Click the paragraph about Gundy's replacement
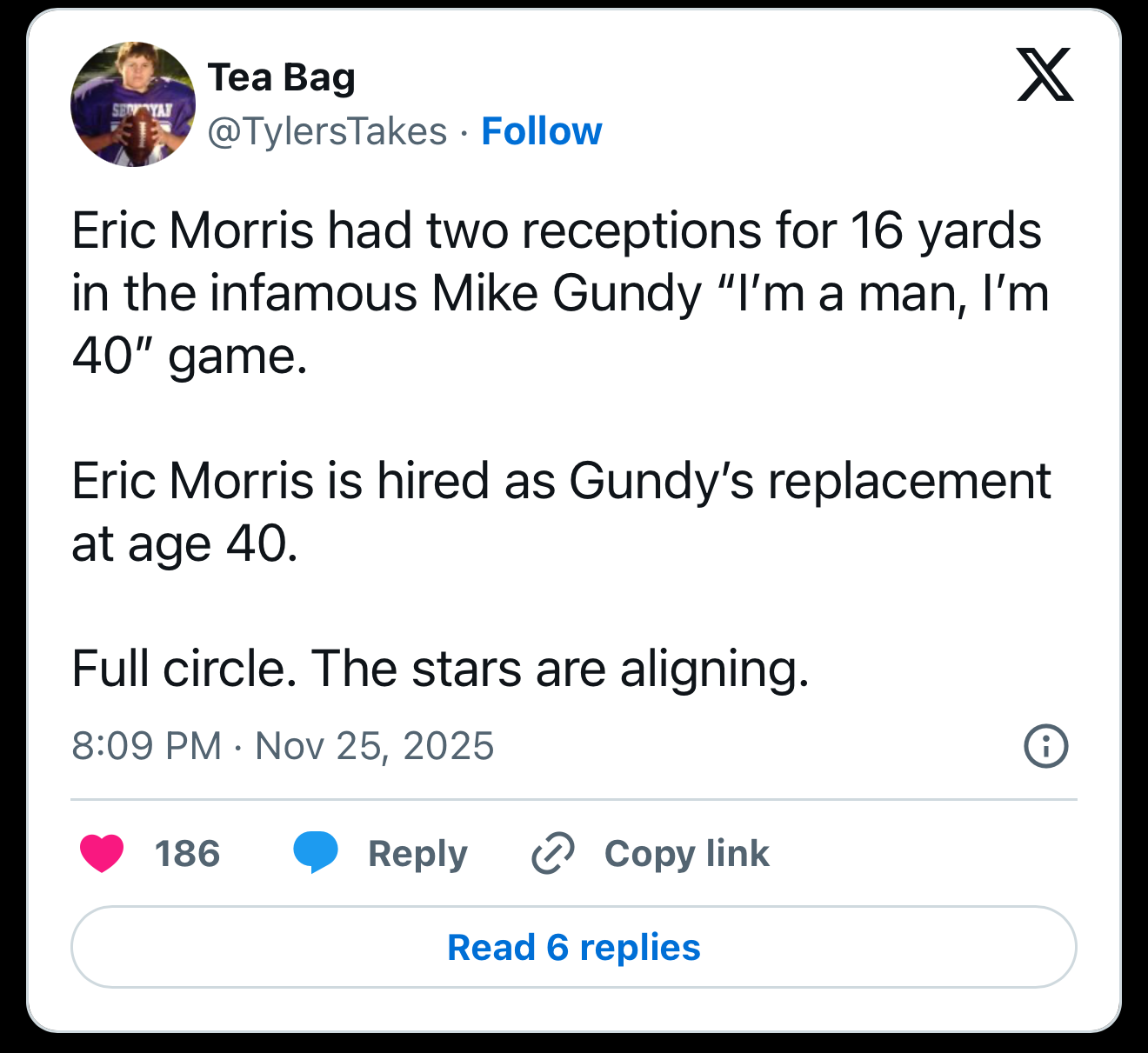This screenshot has height=1053, width=1148. click(x=561, y=511)
